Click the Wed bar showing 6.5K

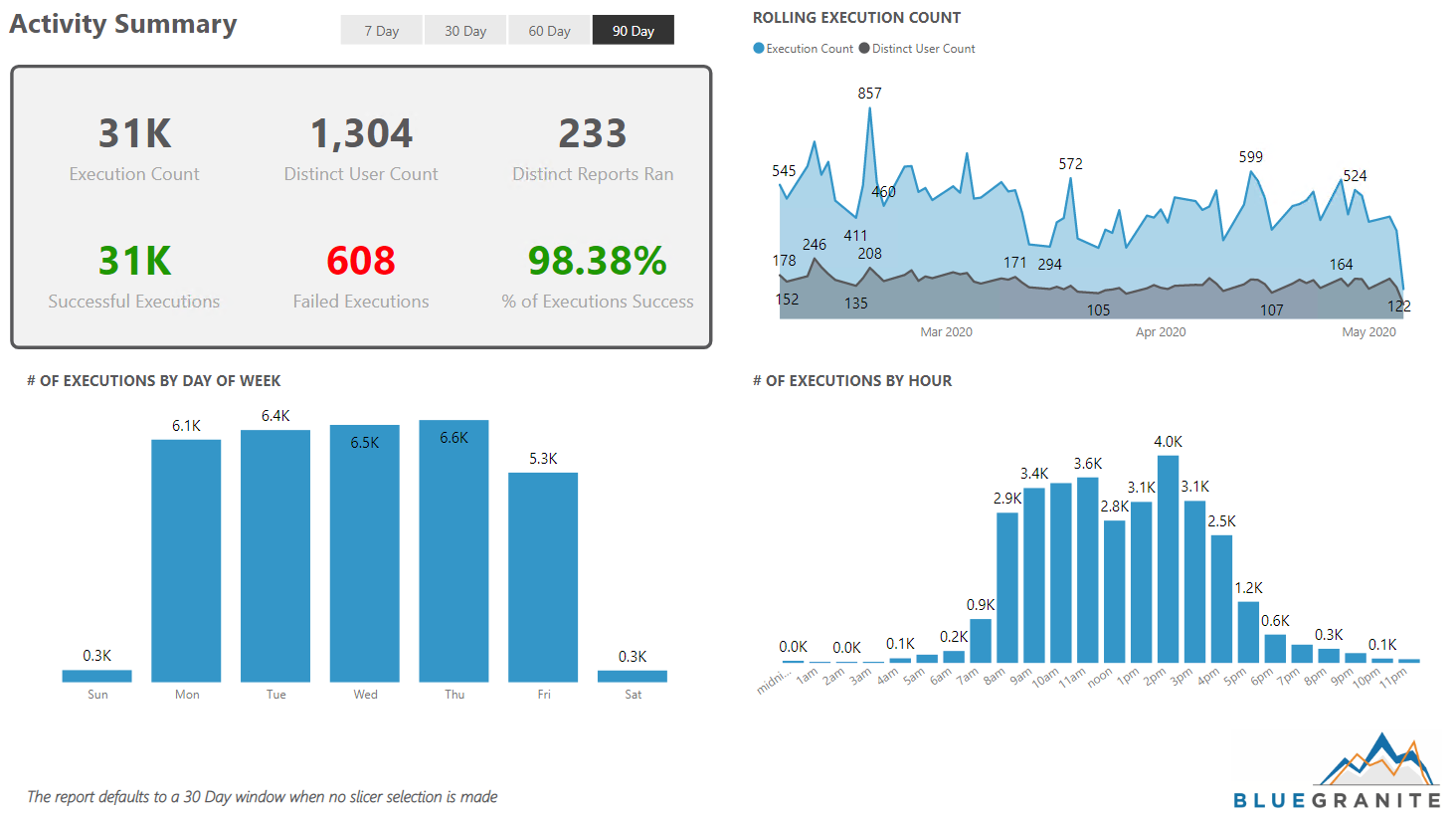[365, 553]
